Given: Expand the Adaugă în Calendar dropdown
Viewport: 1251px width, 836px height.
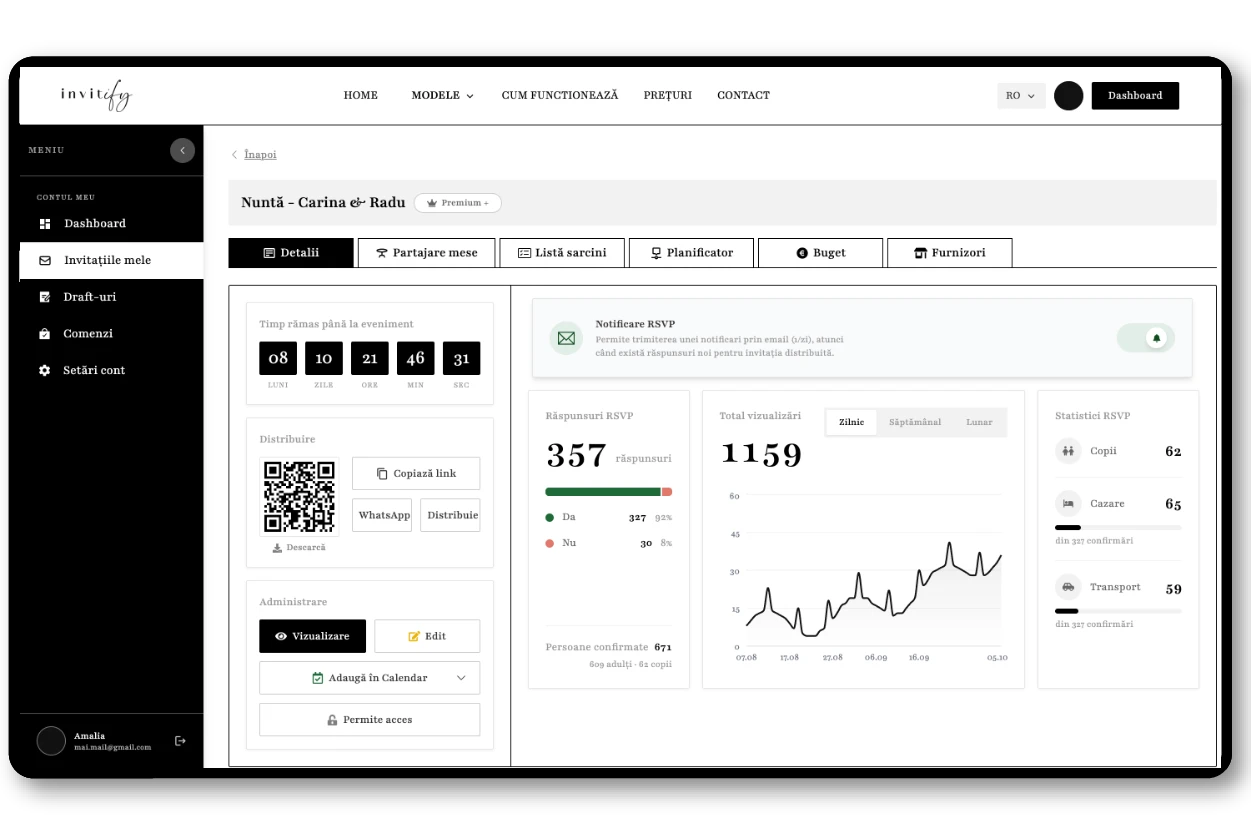Looking at the screenshot, I should (369, 678).
